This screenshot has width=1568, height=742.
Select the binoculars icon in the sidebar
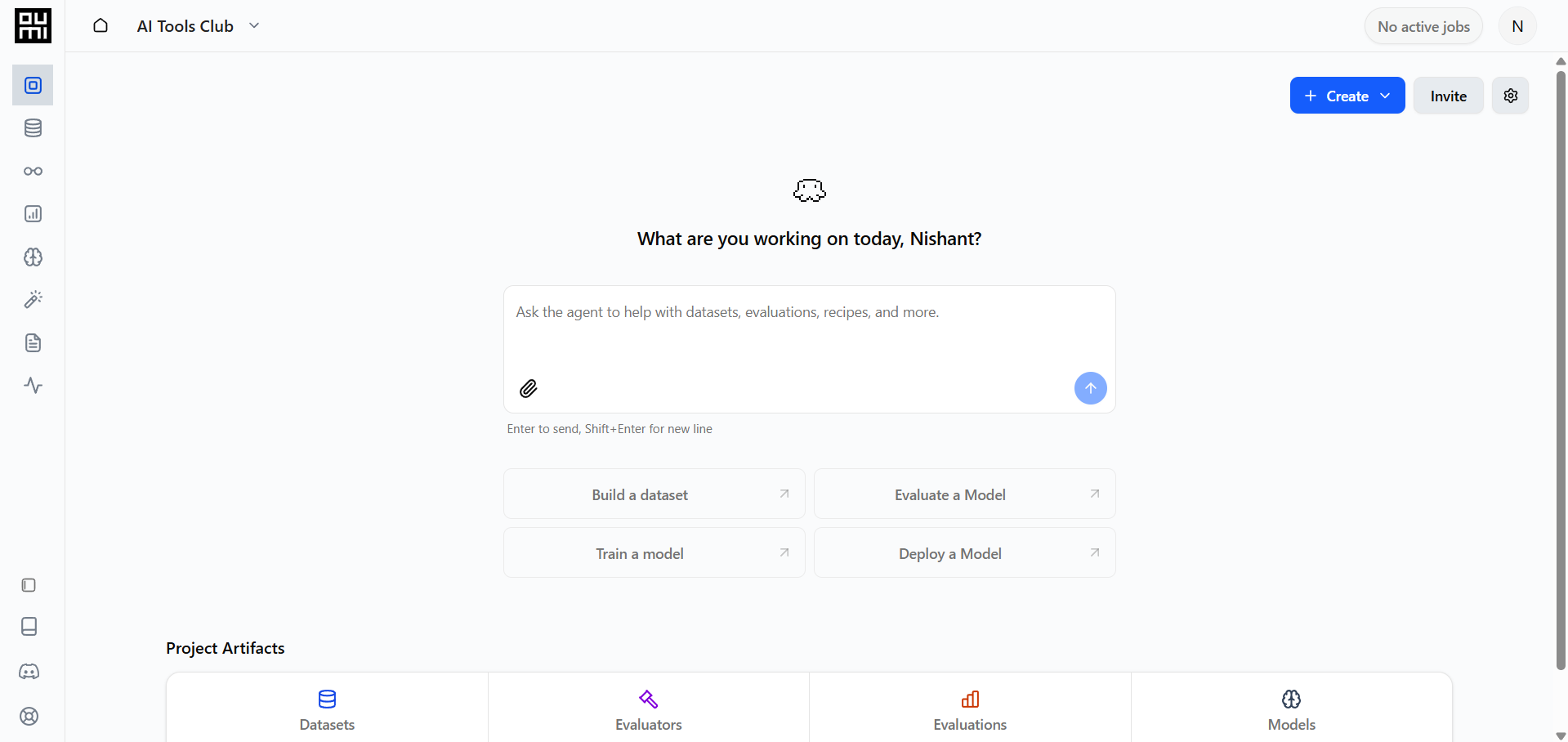pos(33,171)
